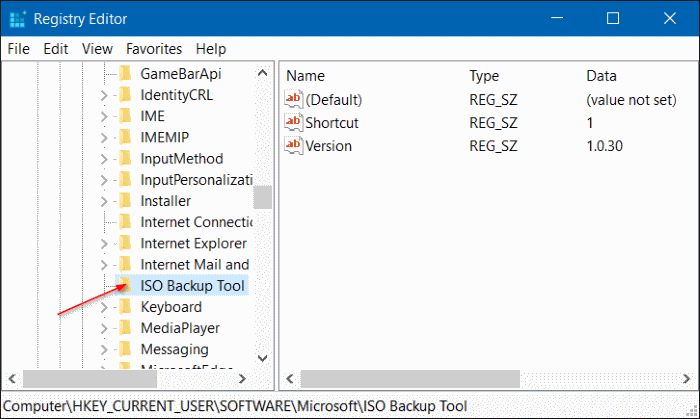Maximize the Registry Editor window
Image resolution: width=700 pixels, height=419 pixels.
[613, 18]
